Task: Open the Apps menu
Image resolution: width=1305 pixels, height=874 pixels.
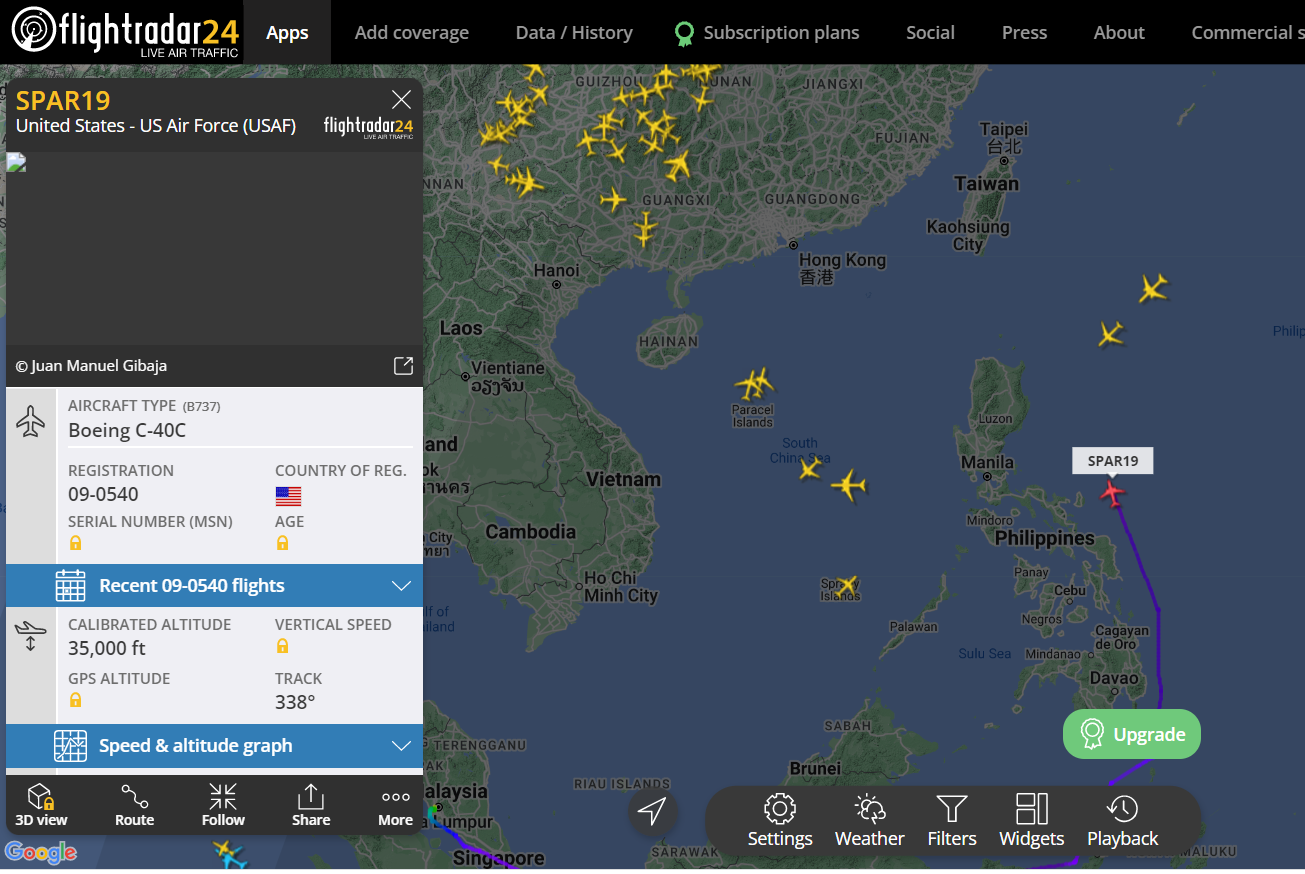Action: [x=287, y=33]
